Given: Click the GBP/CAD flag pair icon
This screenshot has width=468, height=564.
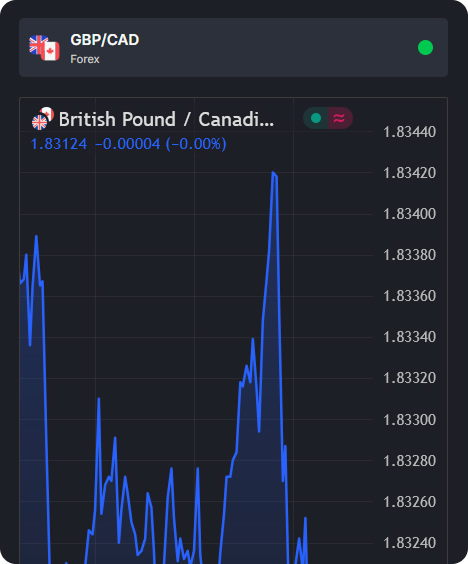Looking at the screenshot, I should click(44, 48).
